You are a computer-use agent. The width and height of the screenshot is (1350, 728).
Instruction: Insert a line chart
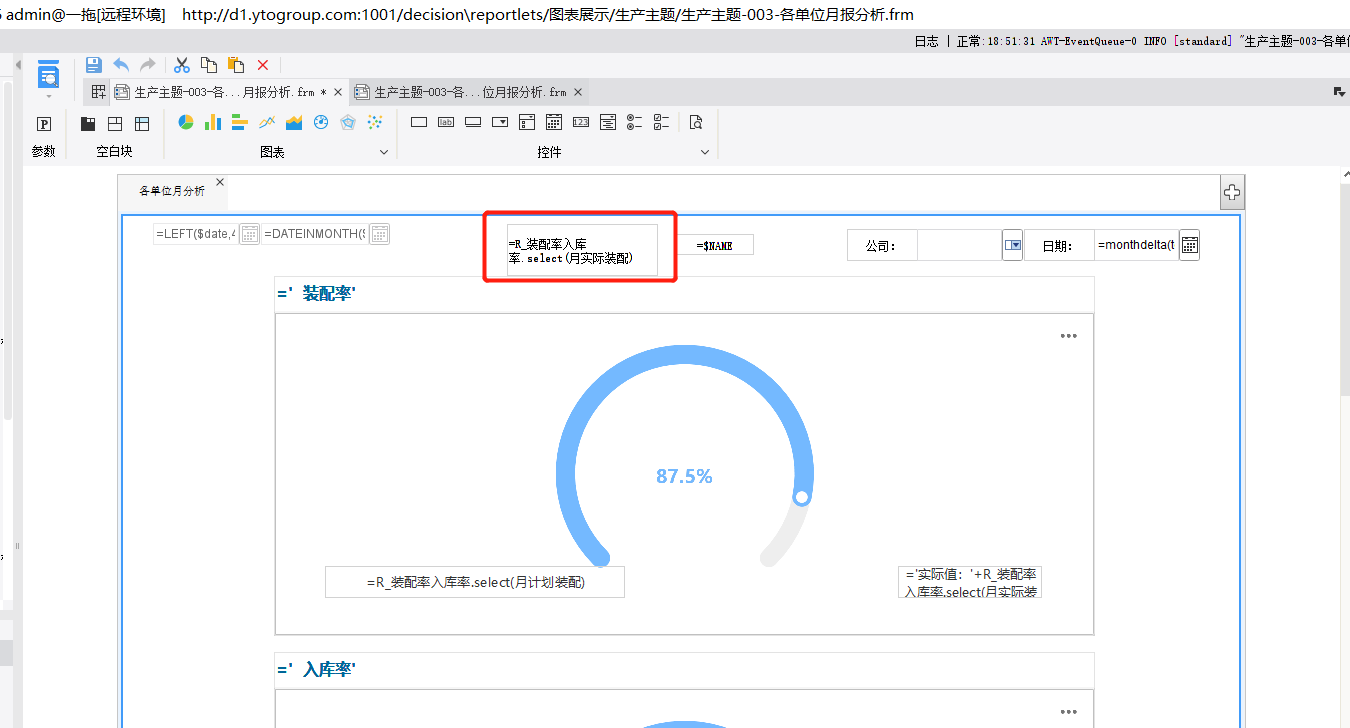click(267, 122)
